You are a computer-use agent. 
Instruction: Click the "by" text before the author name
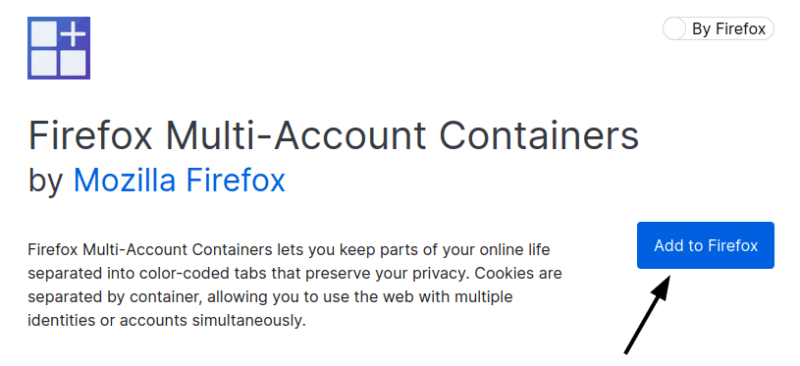click(x=45, y=182)
